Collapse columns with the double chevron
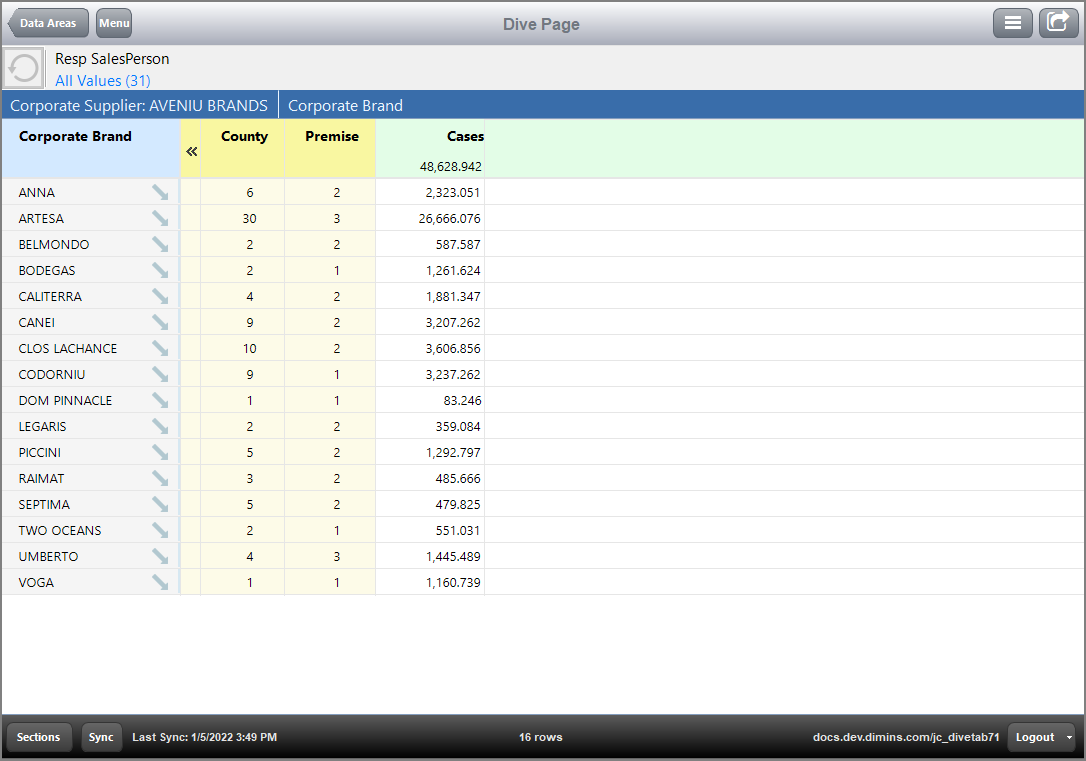 pyautogui.click(x=191, y=151)
